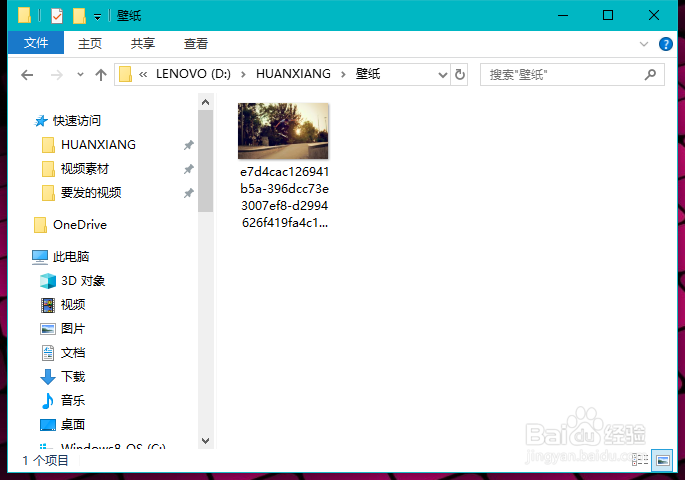Viewport: 685px width, 480px height.
Task: Expand chevron after LENOVO (D:) in path
Action: click(243, 75)
